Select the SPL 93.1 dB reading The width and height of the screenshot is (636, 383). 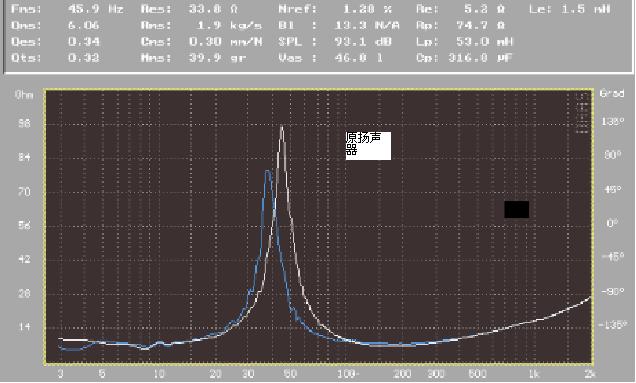click(335, 41)
